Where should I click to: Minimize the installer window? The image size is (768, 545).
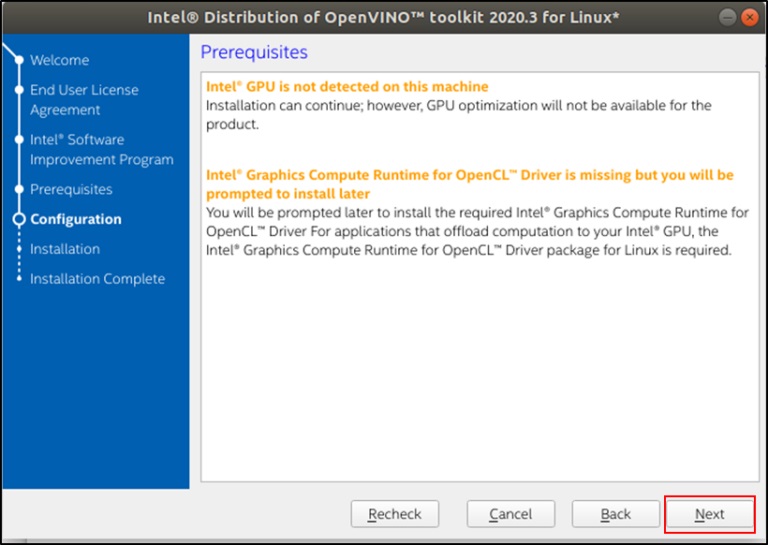click(727, 18)
